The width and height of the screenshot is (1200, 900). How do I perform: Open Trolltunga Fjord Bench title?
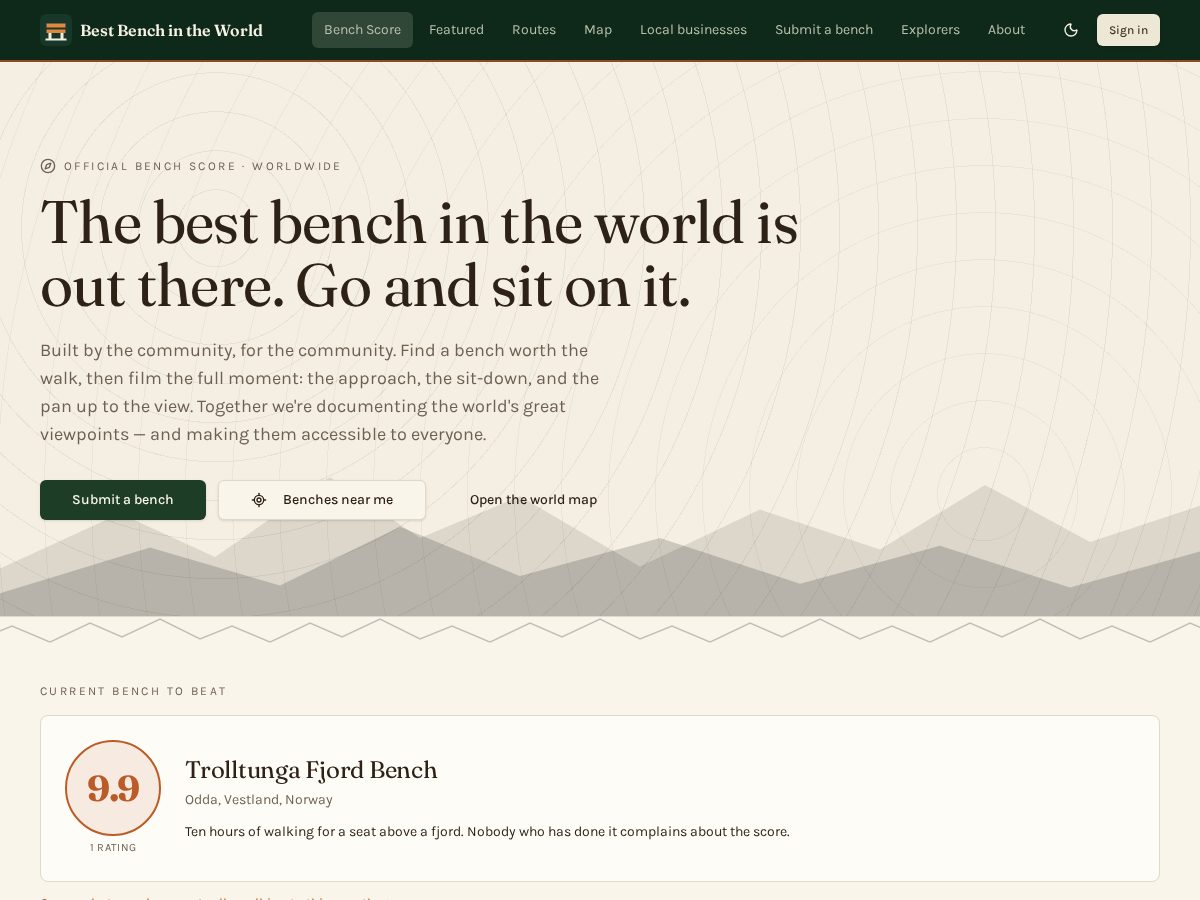[311, 770]
